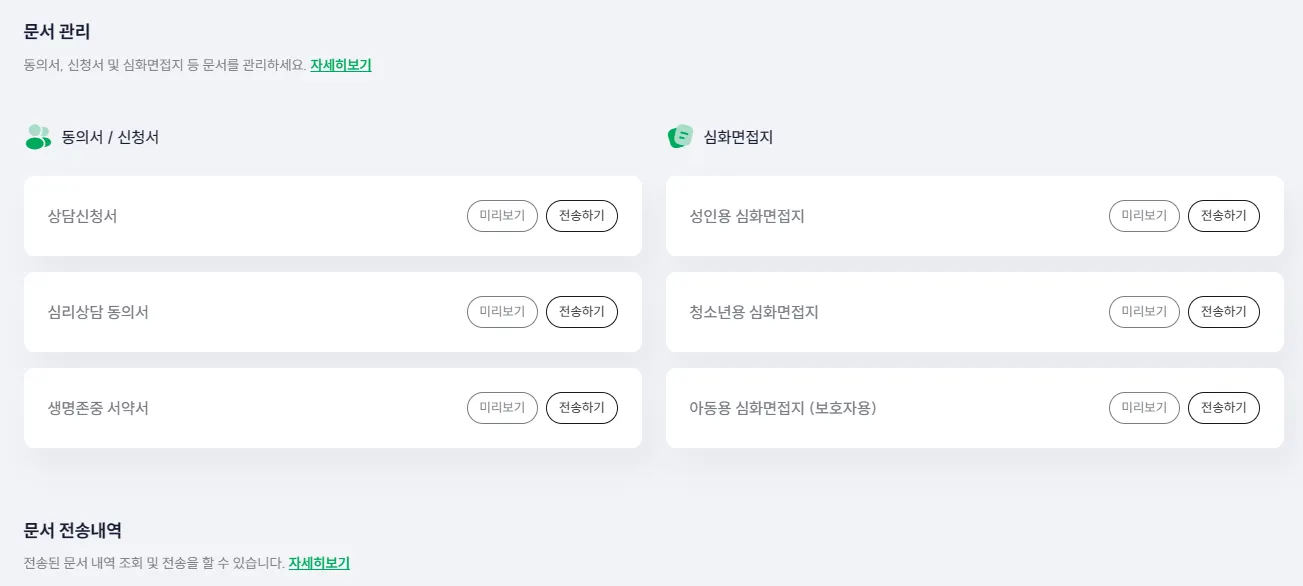Preview the 청소년용 심화면접지
This screenshot has height=586, width=1303.
(1144, 312)
